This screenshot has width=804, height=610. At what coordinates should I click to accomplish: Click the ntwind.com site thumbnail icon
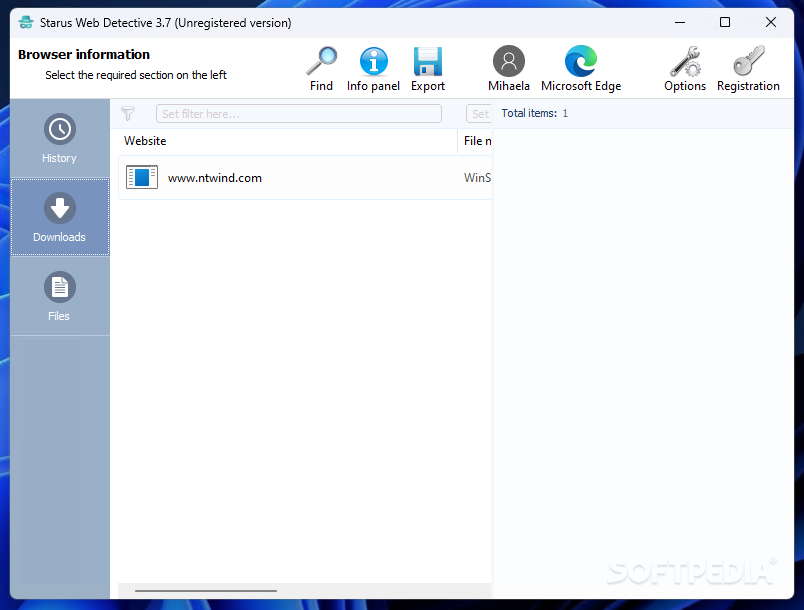(x=142, y=177)
